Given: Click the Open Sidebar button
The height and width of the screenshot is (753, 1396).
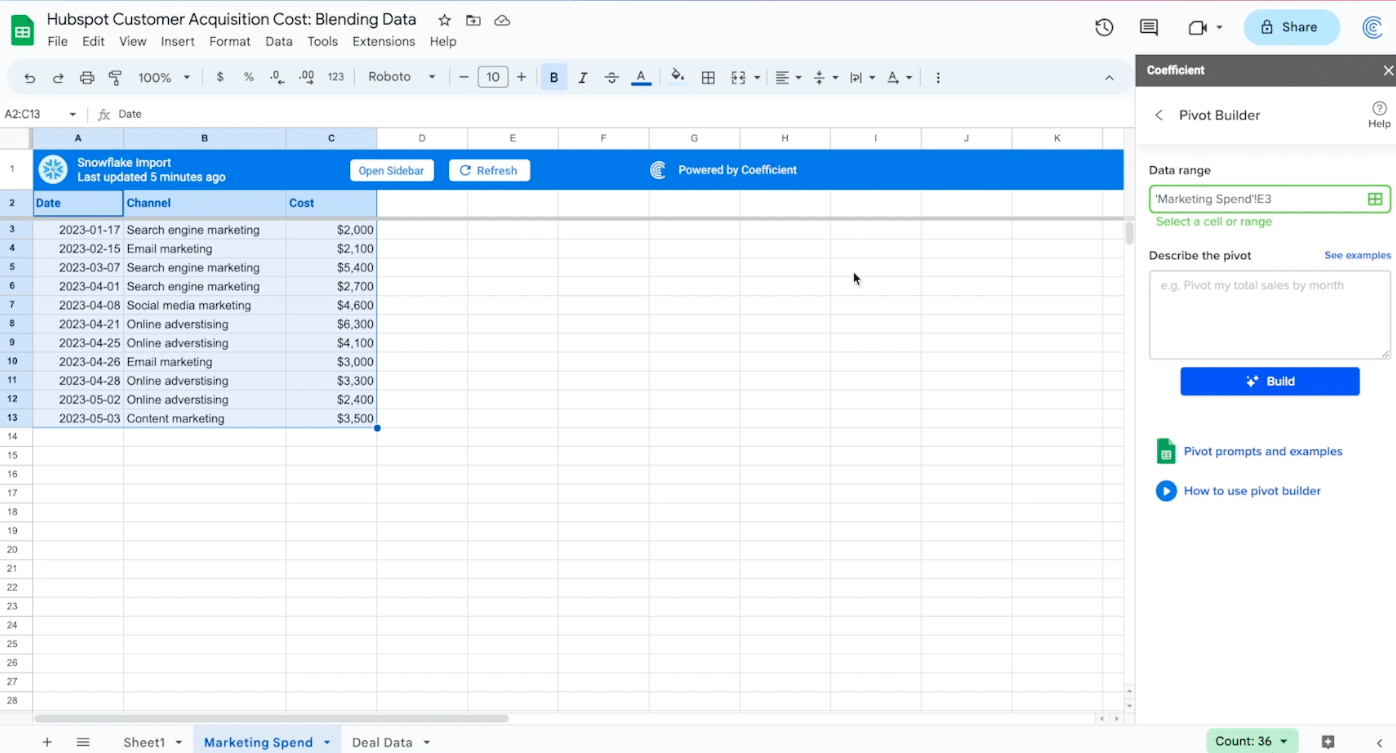Looking at the screenshot, I should pyautogui.click(x=391, y=170).
